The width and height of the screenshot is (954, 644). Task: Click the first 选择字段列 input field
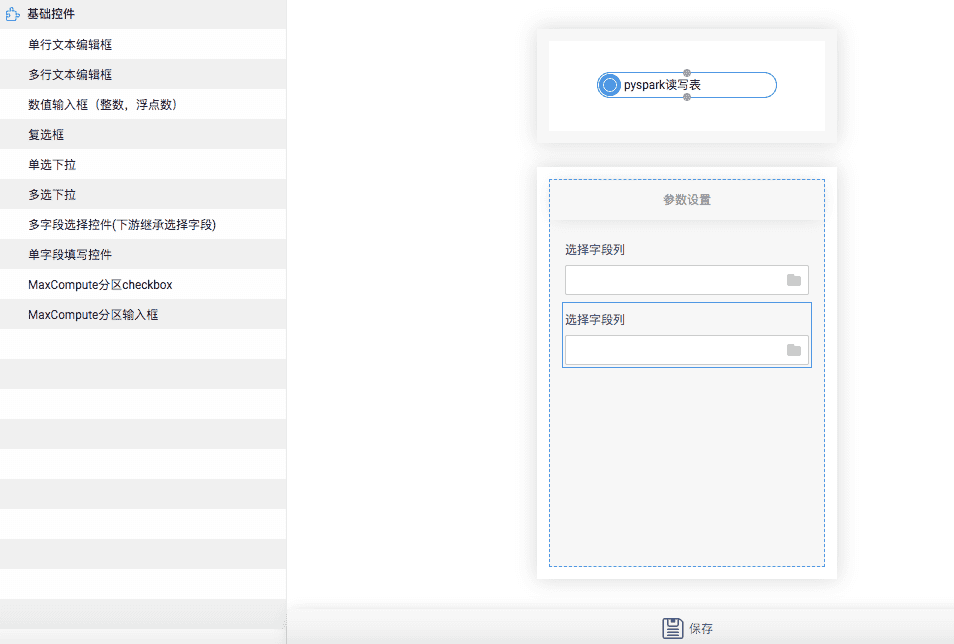(x=687, y=280)
